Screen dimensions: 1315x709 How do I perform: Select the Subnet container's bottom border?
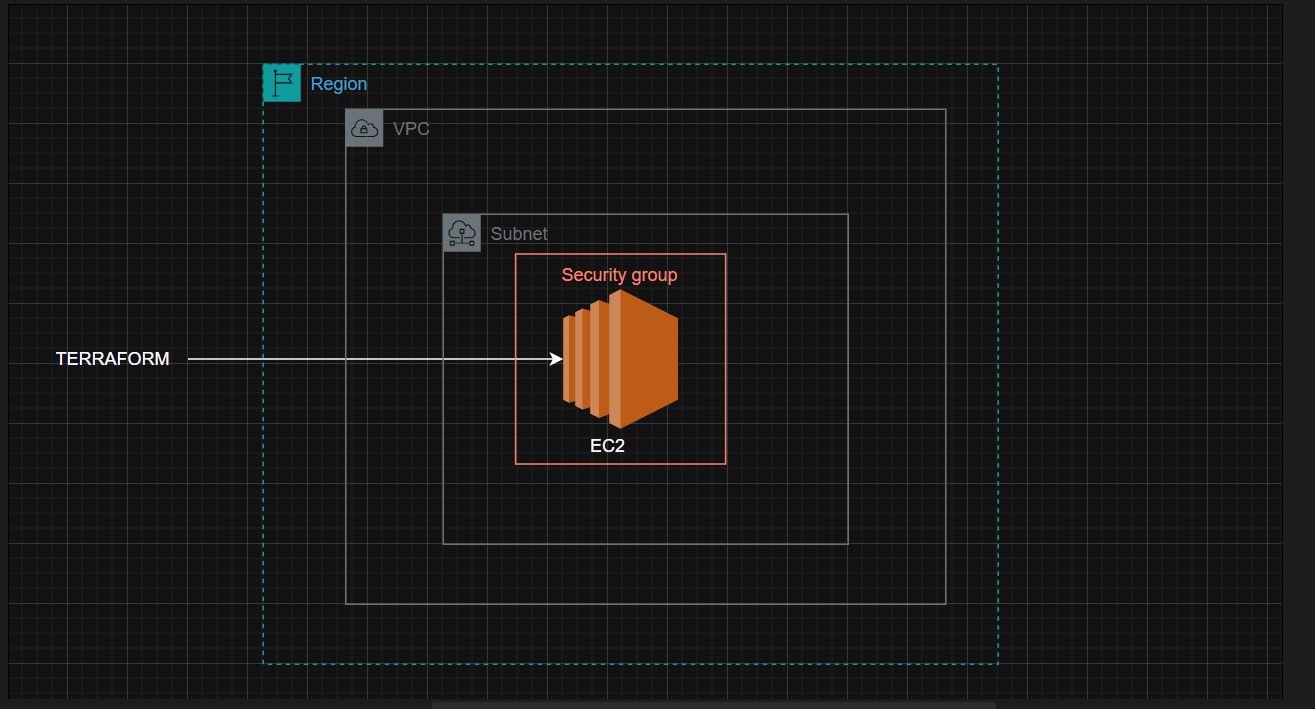tap(646, 544)
